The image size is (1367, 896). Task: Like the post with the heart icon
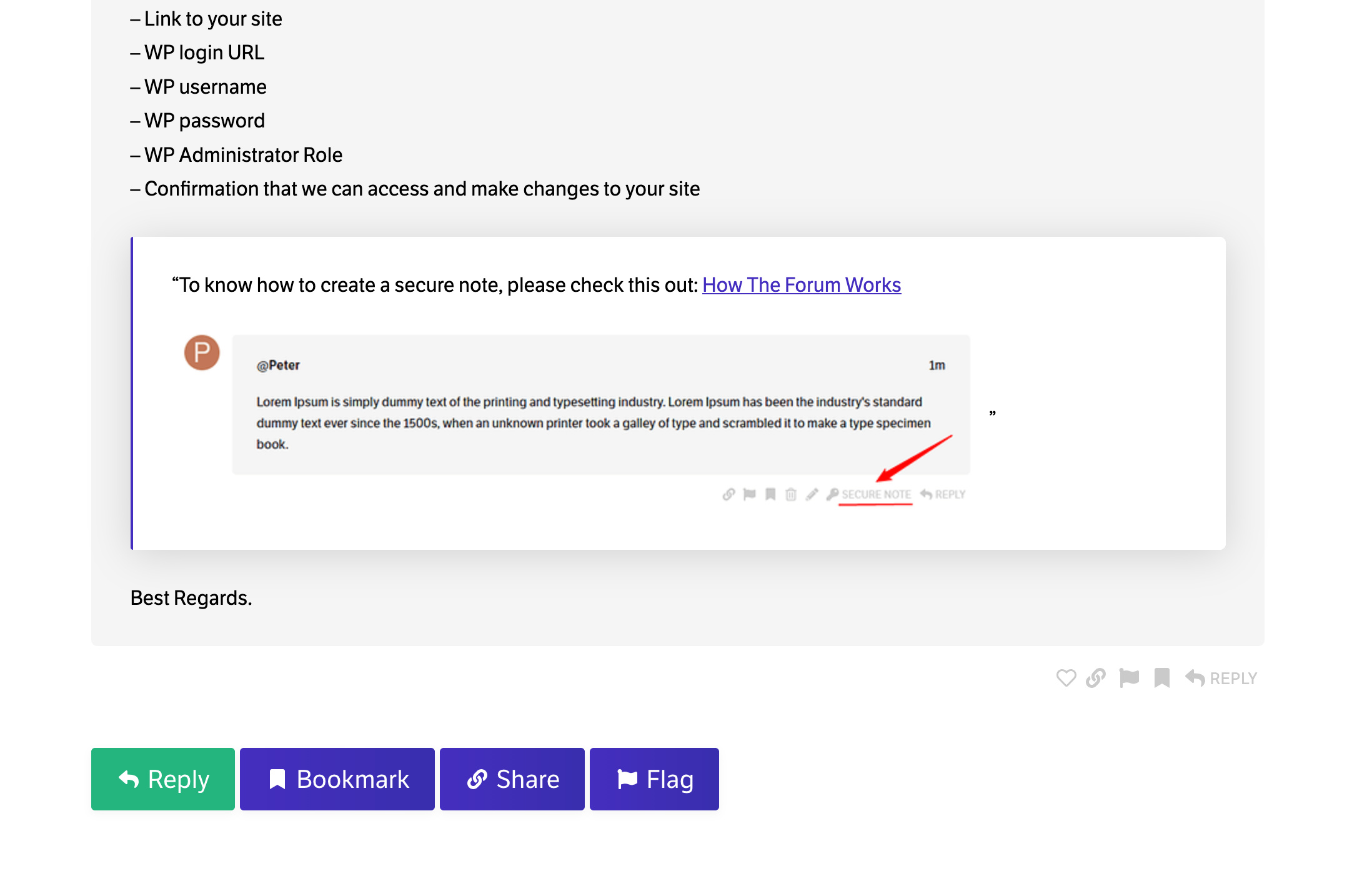[x=1066, y=678]
